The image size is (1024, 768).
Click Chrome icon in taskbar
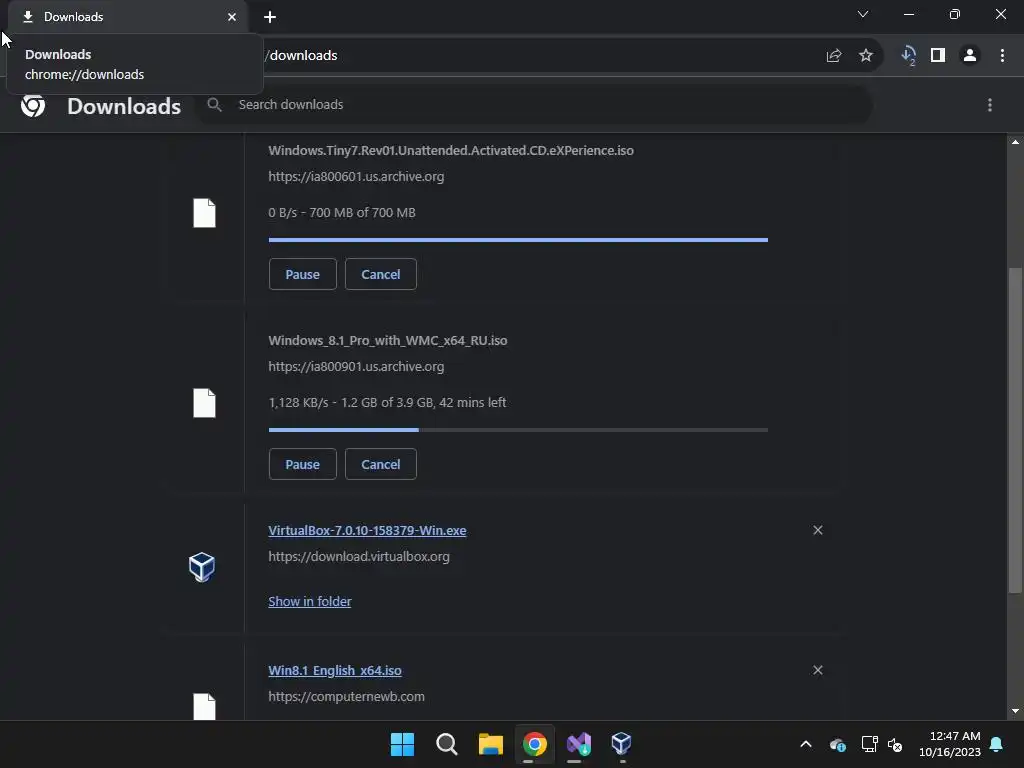point(534,744)
